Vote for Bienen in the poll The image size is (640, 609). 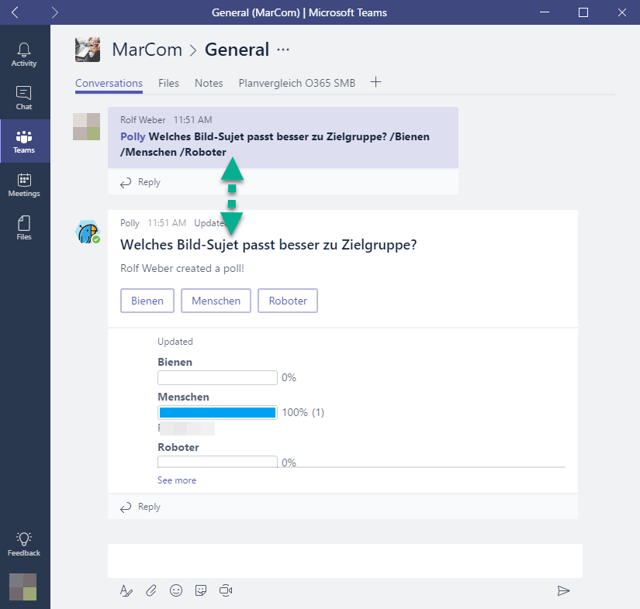[147, 300]
